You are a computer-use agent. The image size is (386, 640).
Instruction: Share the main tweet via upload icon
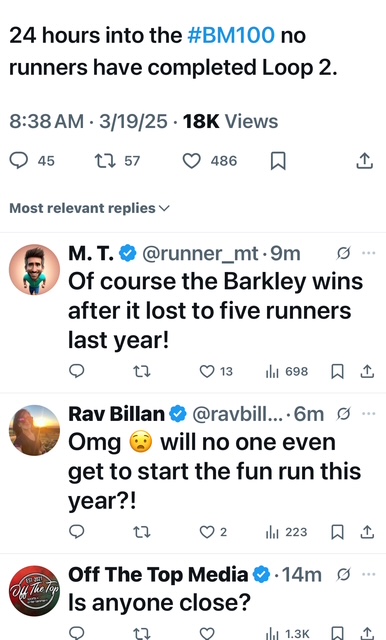(364, 161)
